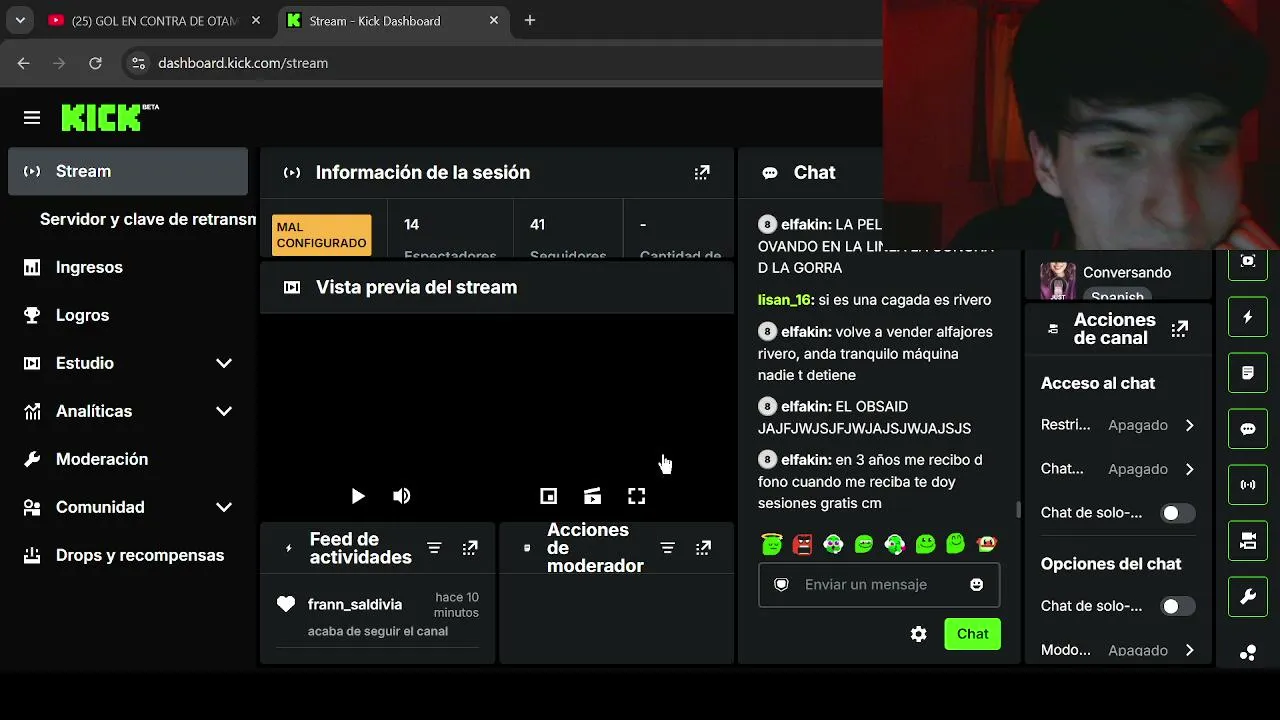Screen dimensions: 1280x720
Task: Click the capture frame sidebar button
Action: pos(1248,261)
